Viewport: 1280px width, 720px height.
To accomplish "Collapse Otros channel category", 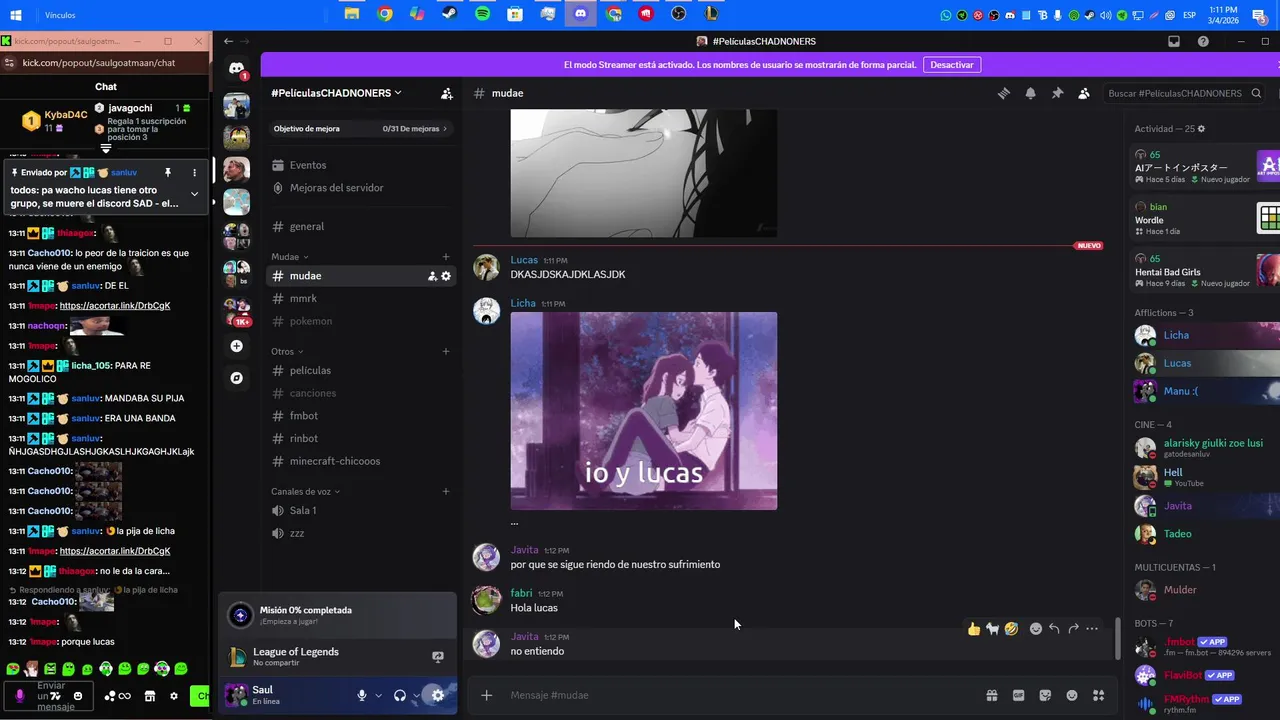I will point(287,352).
